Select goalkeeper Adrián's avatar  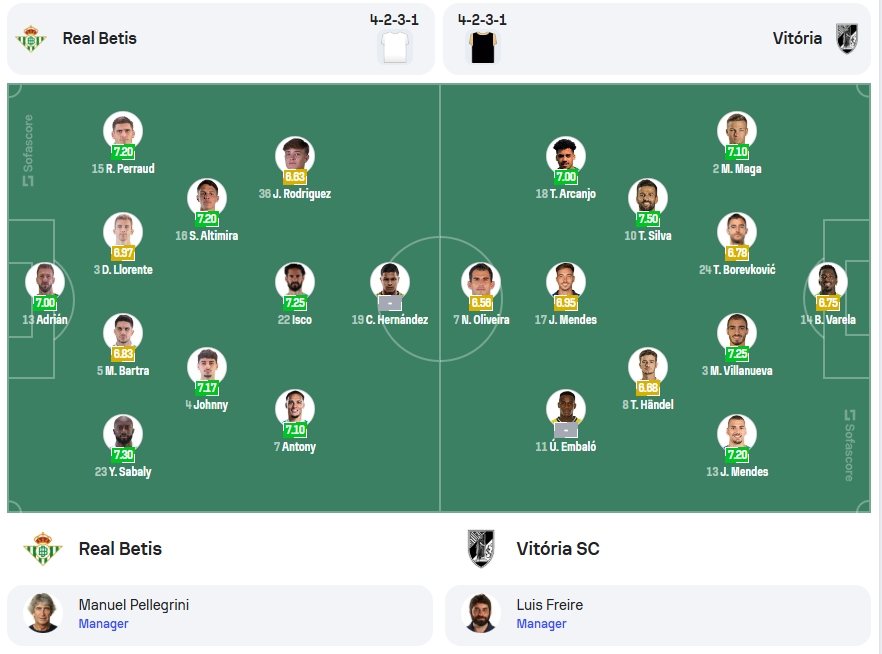[x=45, y=282]
